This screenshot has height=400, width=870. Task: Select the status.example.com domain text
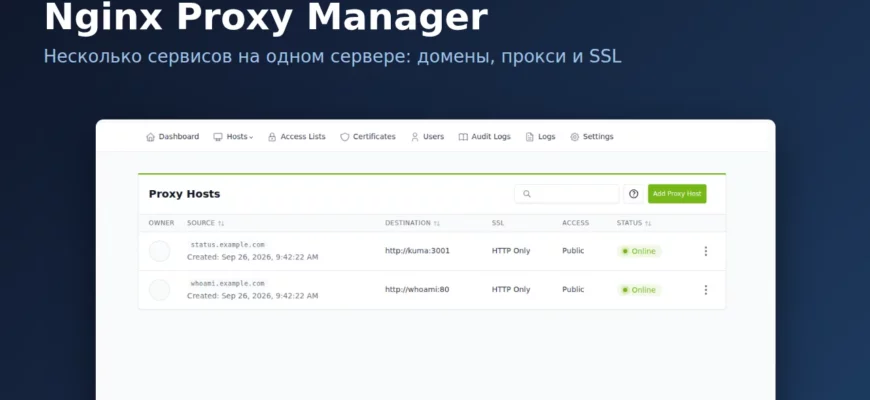227,245
